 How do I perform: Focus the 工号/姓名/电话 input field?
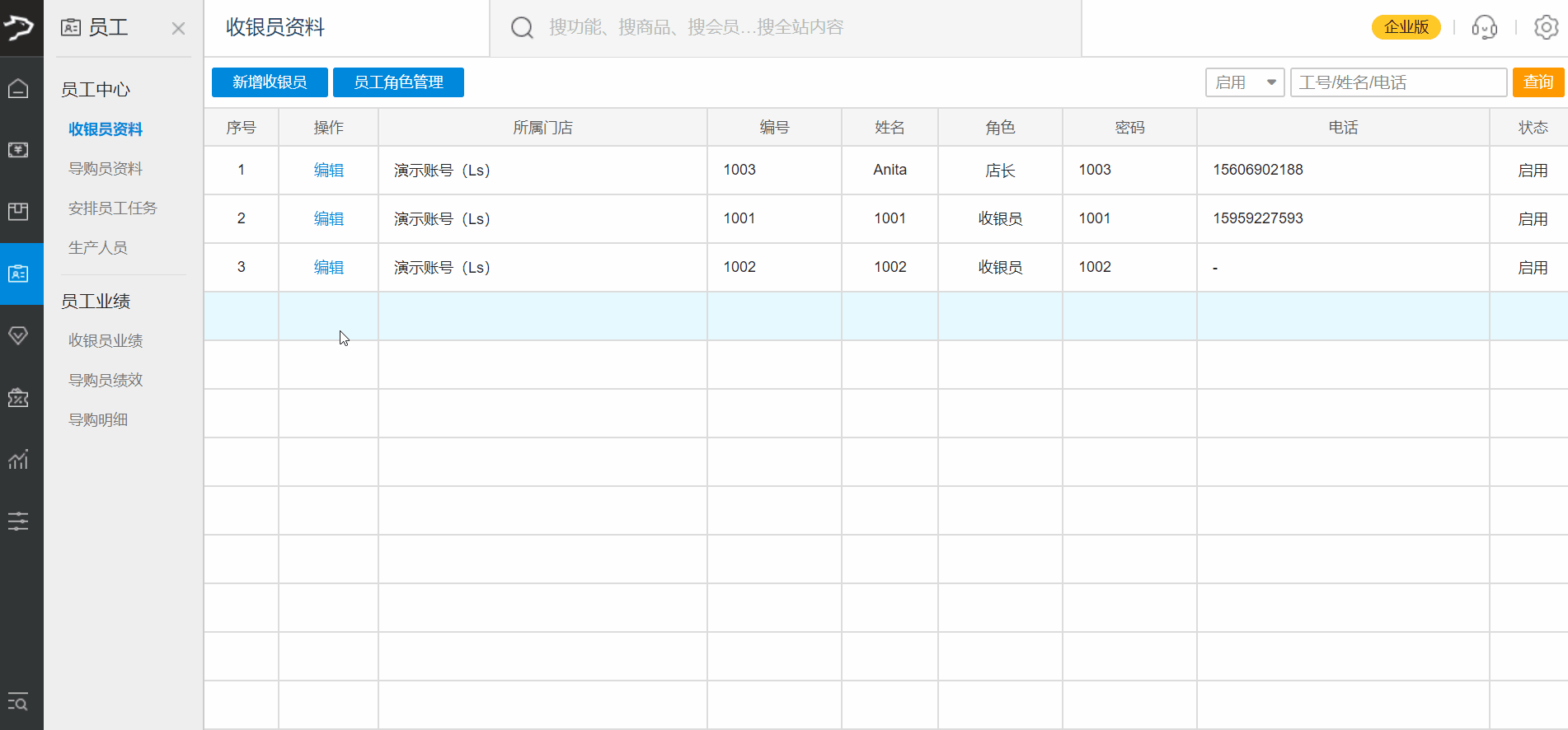tap(1398, 82)
